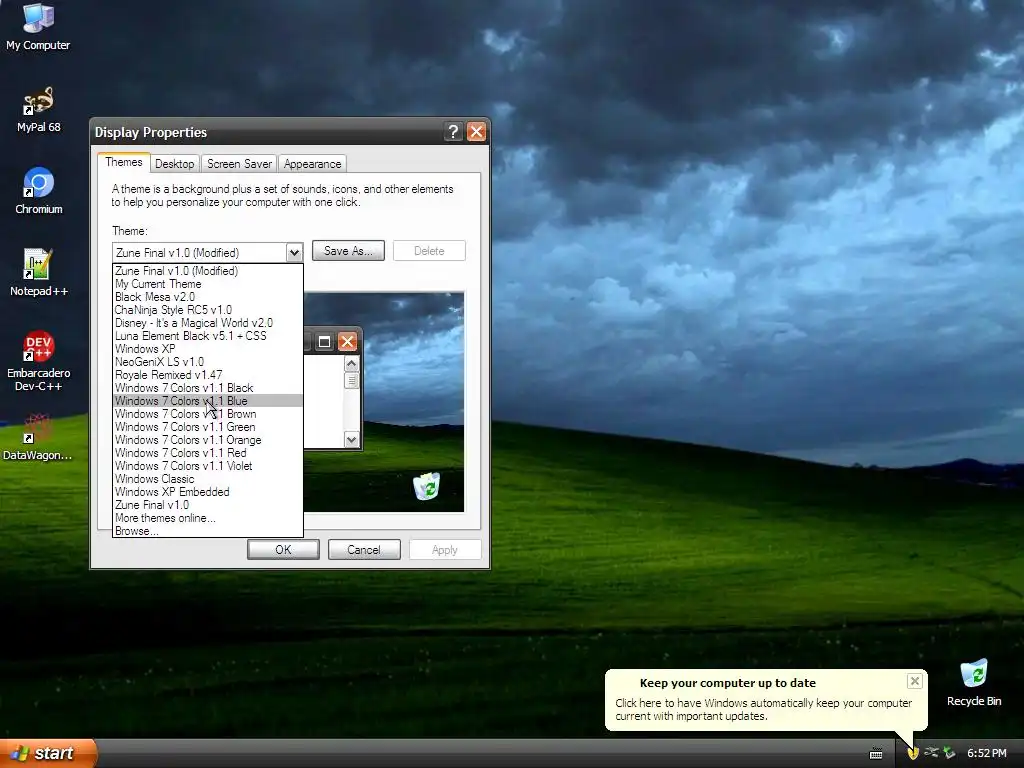1024x768 pixels.
Task: Choose Windows 7 Colors v1.1 Violet
Action: tap(208, 466)
